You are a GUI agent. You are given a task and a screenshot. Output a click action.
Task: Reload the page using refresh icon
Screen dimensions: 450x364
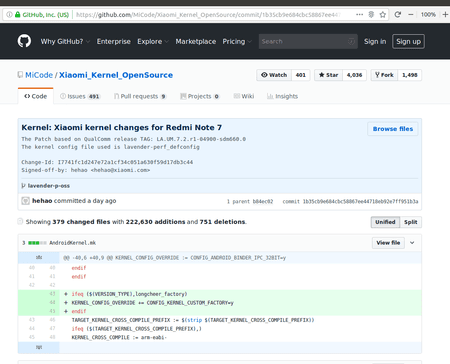click(398, 15)
